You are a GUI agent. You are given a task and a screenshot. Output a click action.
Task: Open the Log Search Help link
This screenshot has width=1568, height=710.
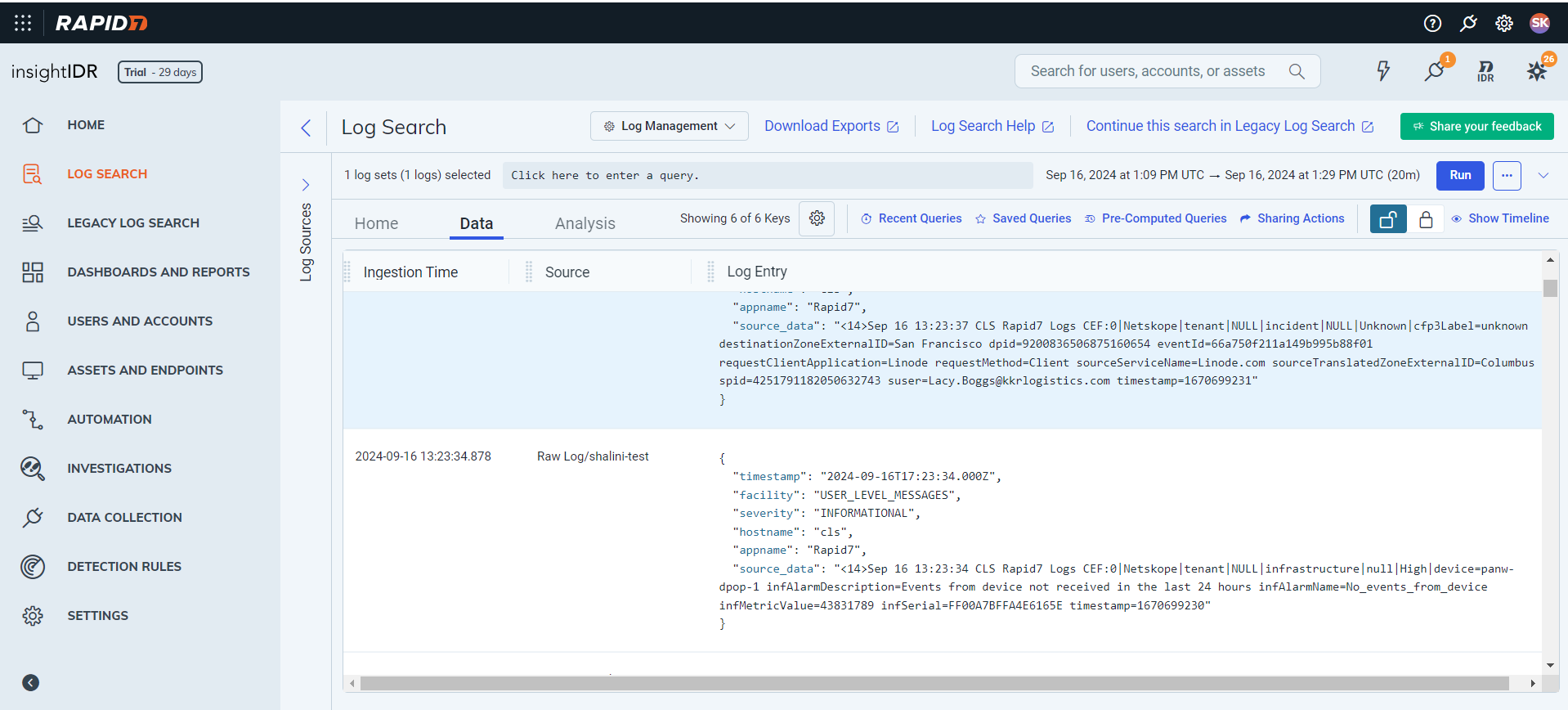coord(992,126)
